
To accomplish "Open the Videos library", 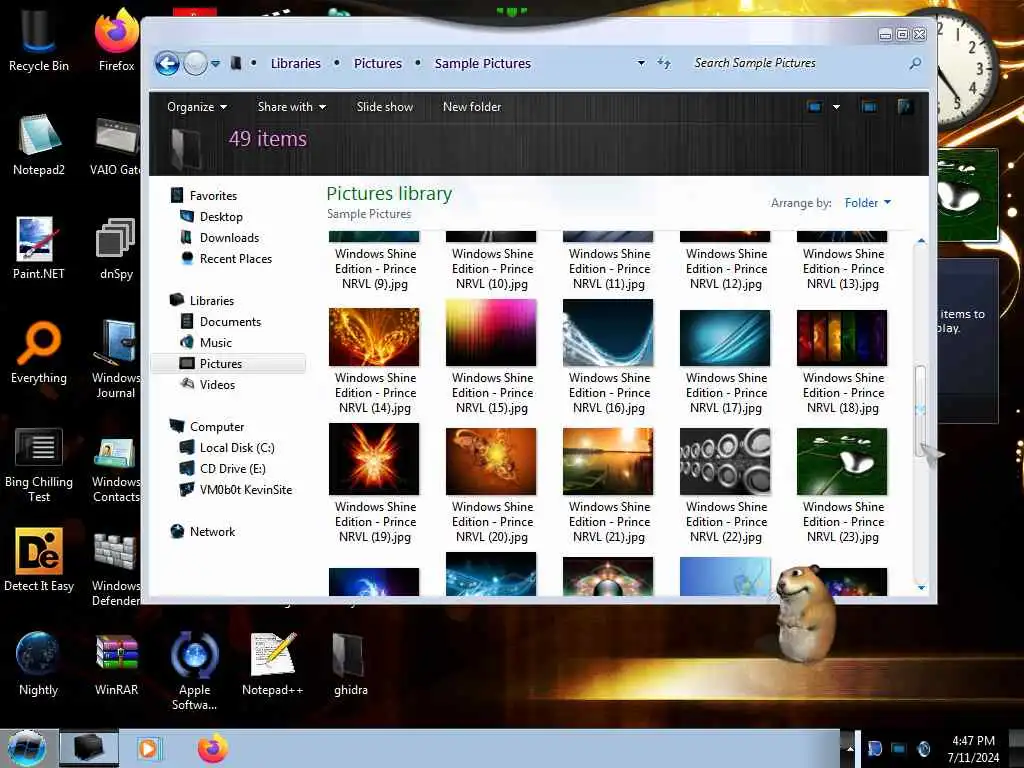I will [x=217, y=385].
